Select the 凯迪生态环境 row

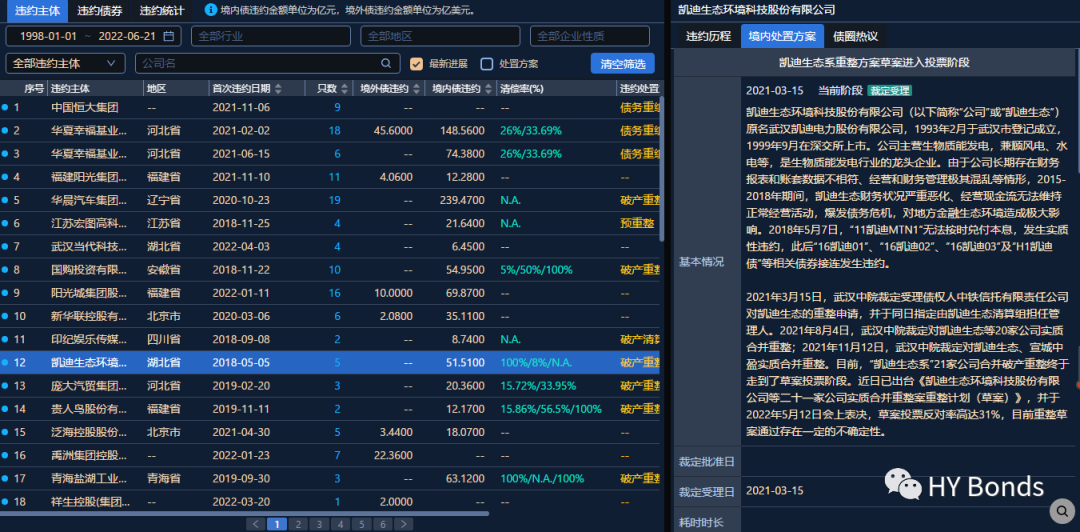point(331,362)
